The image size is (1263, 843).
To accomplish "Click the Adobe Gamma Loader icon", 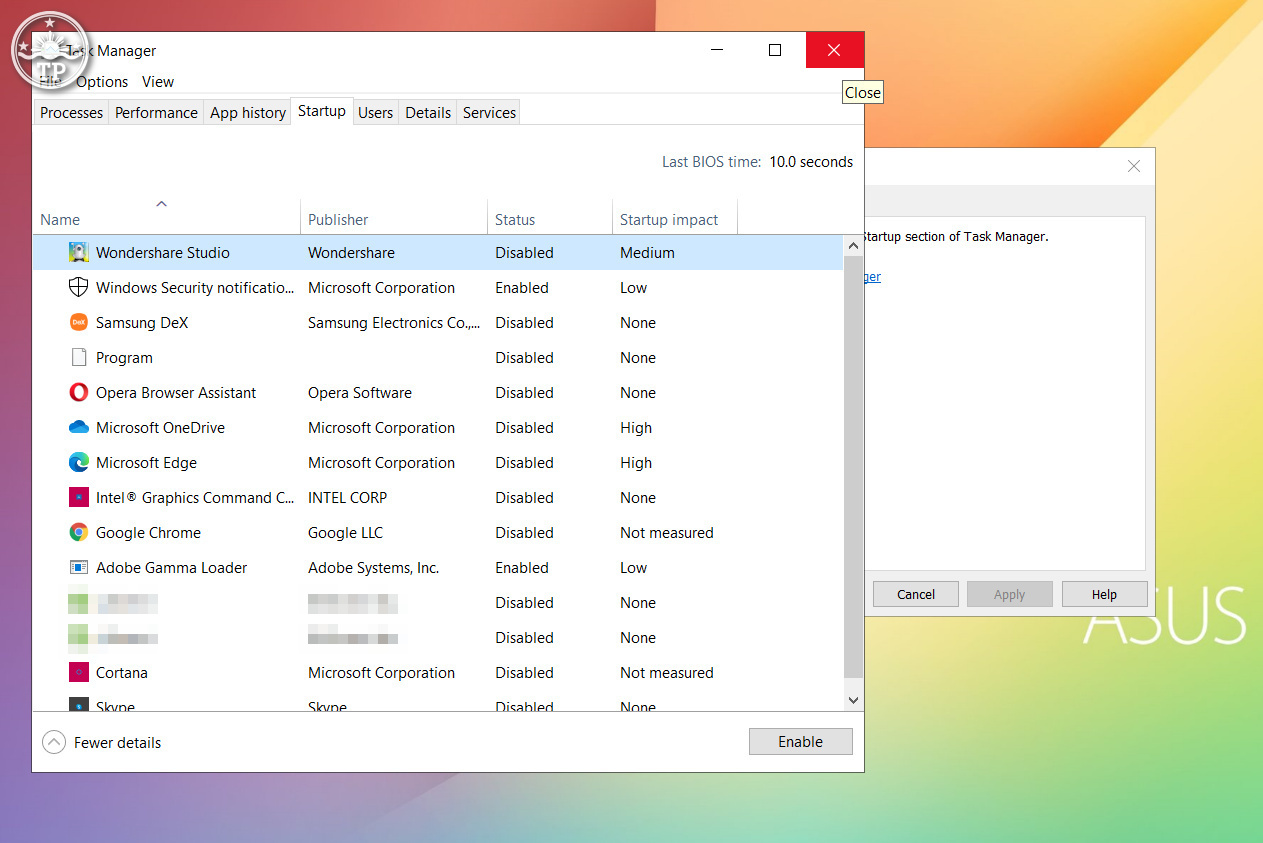I will (79, 567).
